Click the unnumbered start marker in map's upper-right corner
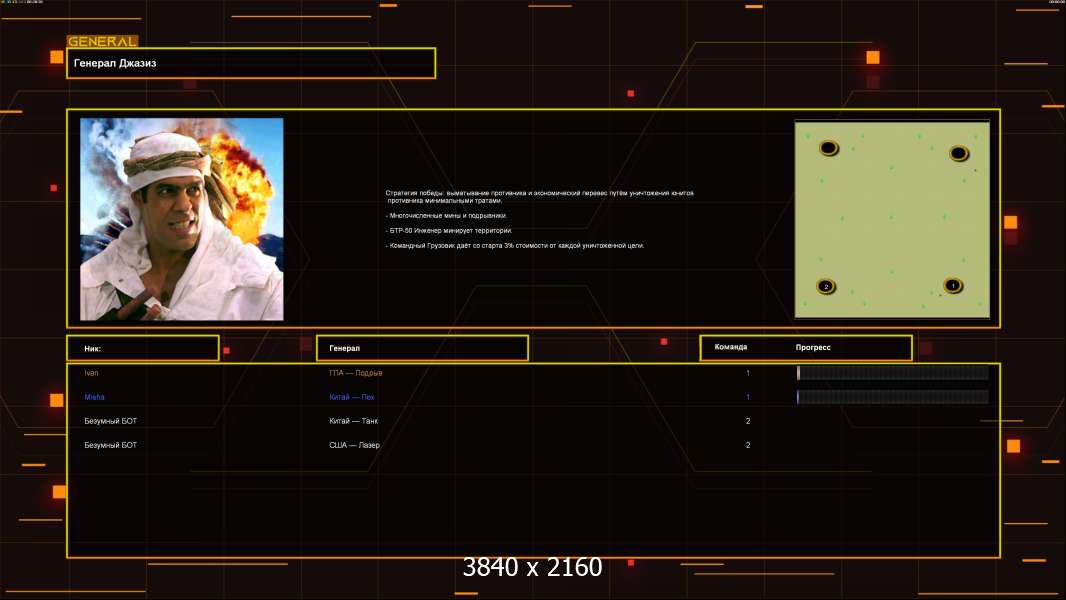 (x=959, y=153)
